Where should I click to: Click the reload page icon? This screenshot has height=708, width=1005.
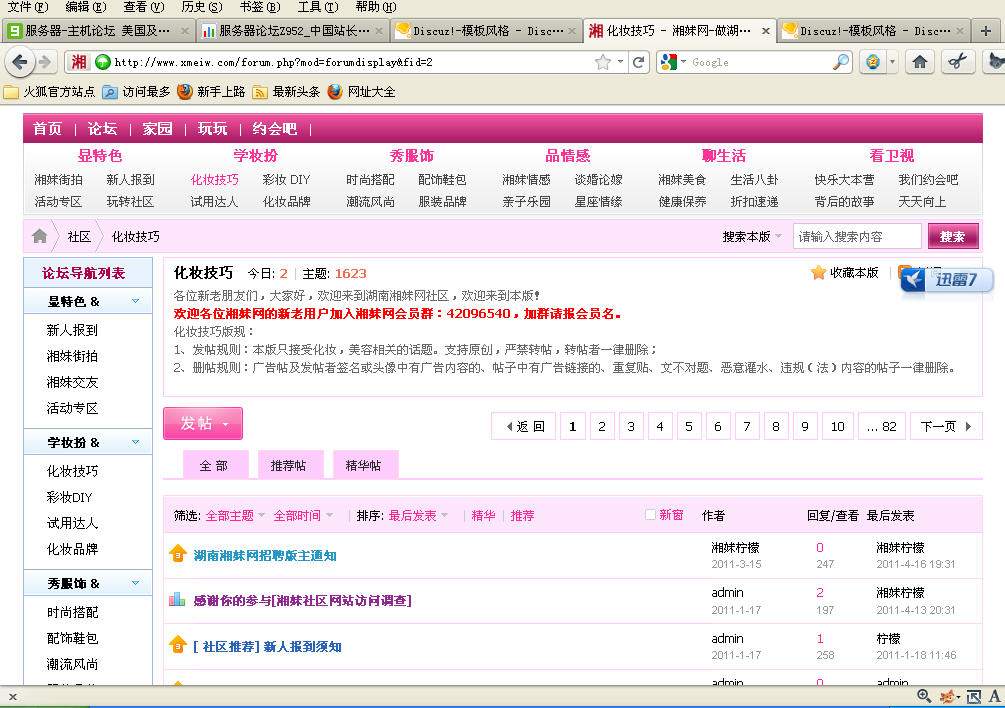(x=638, y=62)
